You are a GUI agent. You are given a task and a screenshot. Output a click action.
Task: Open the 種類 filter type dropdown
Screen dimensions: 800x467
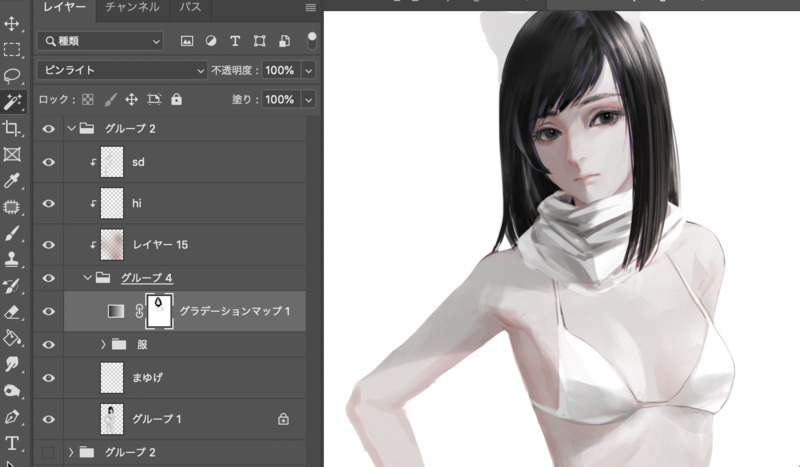coord(100,41)
